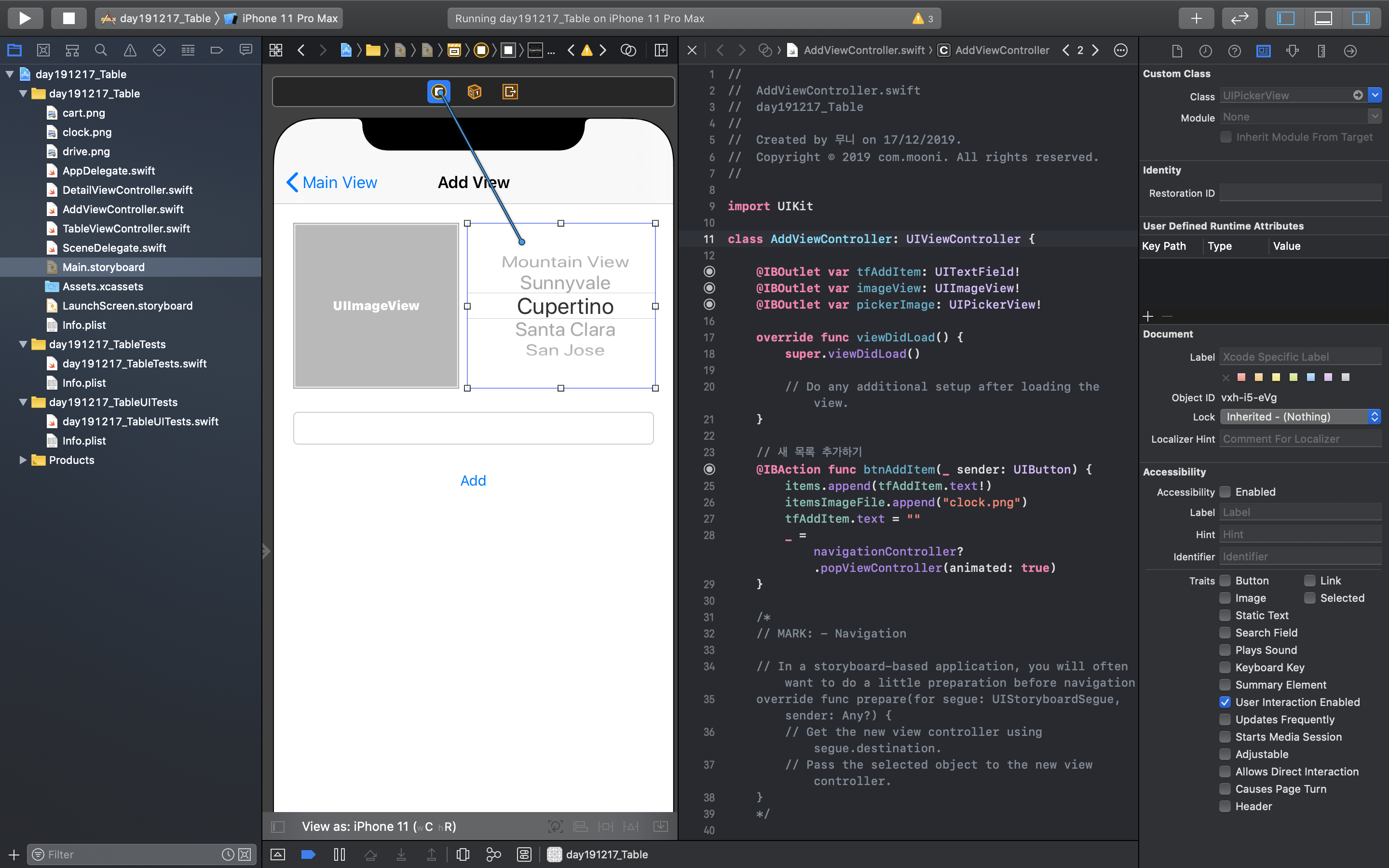This screenshot has height=868, width=1389.
Task: Click the Restoration ID text field
Action: [1300, 193]
